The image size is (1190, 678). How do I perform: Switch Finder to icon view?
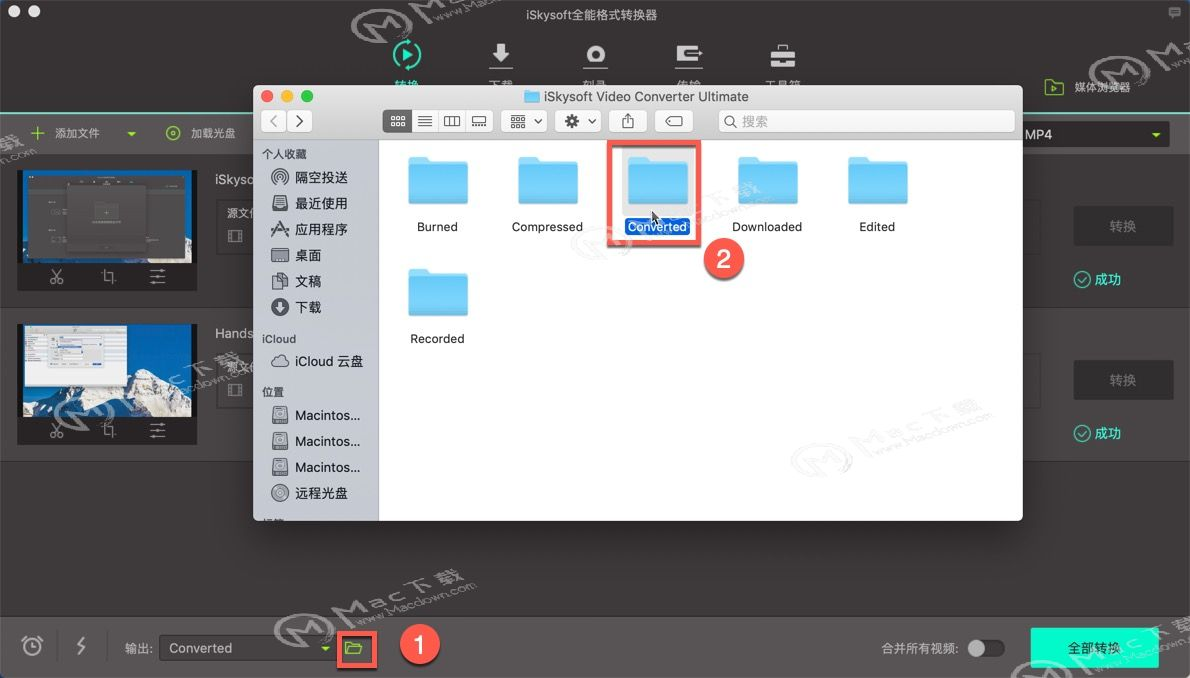pos(397,121)
